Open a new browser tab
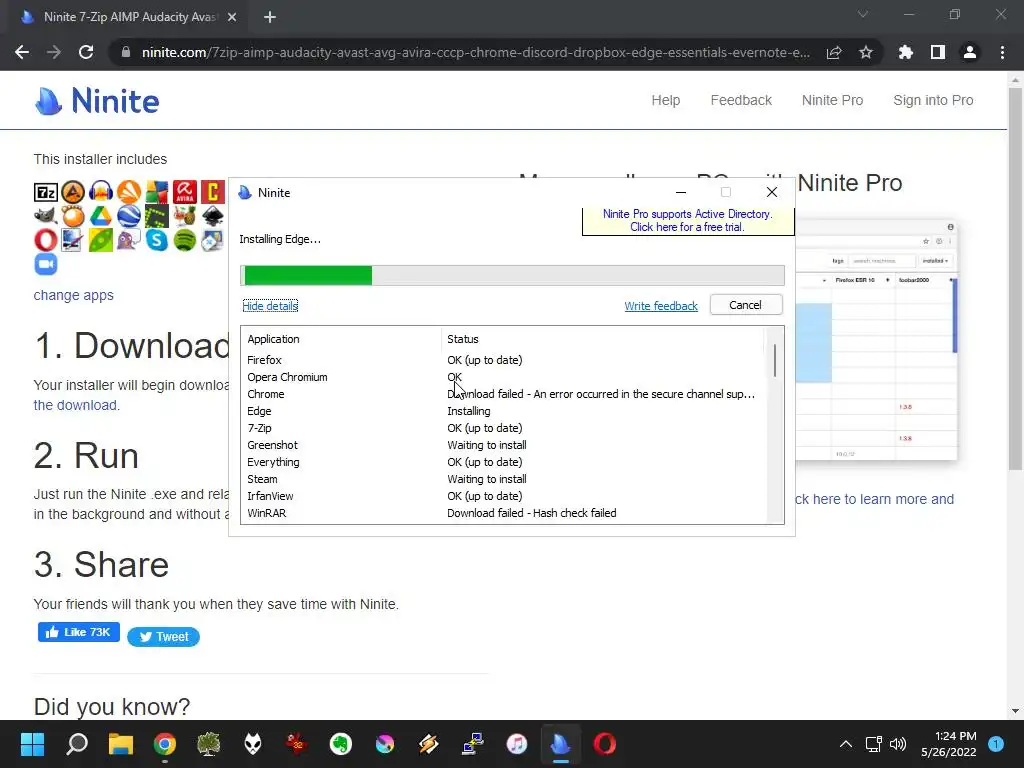 [270, 18]
